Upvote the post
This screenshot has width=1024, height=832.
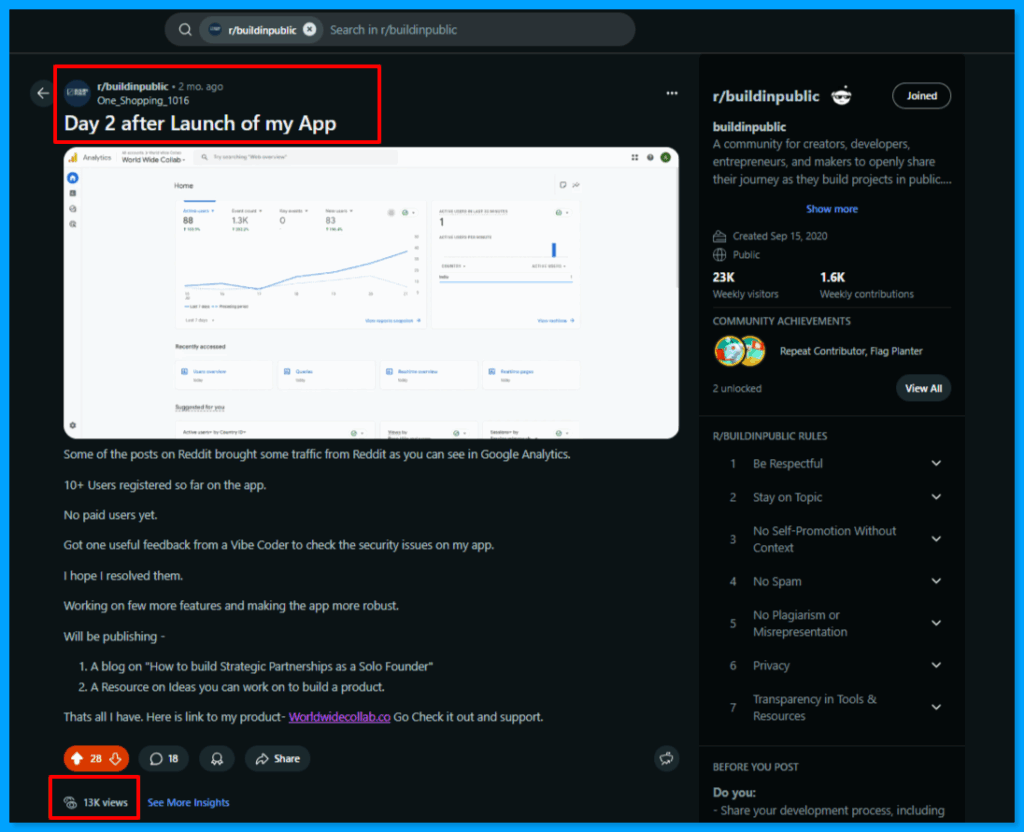coord(77,758)
